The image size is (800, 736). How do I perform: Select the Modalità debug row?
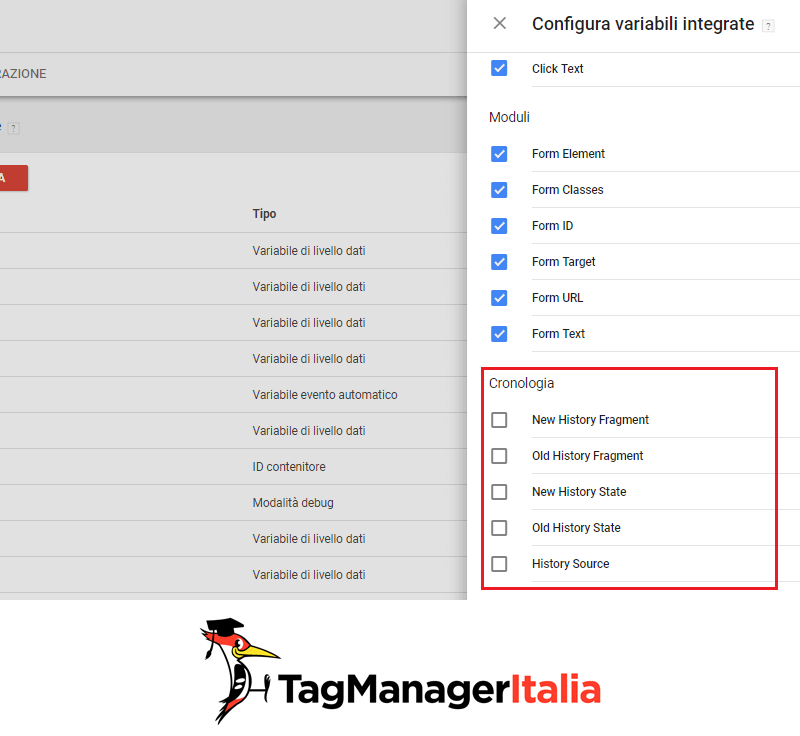coord(233,503)
